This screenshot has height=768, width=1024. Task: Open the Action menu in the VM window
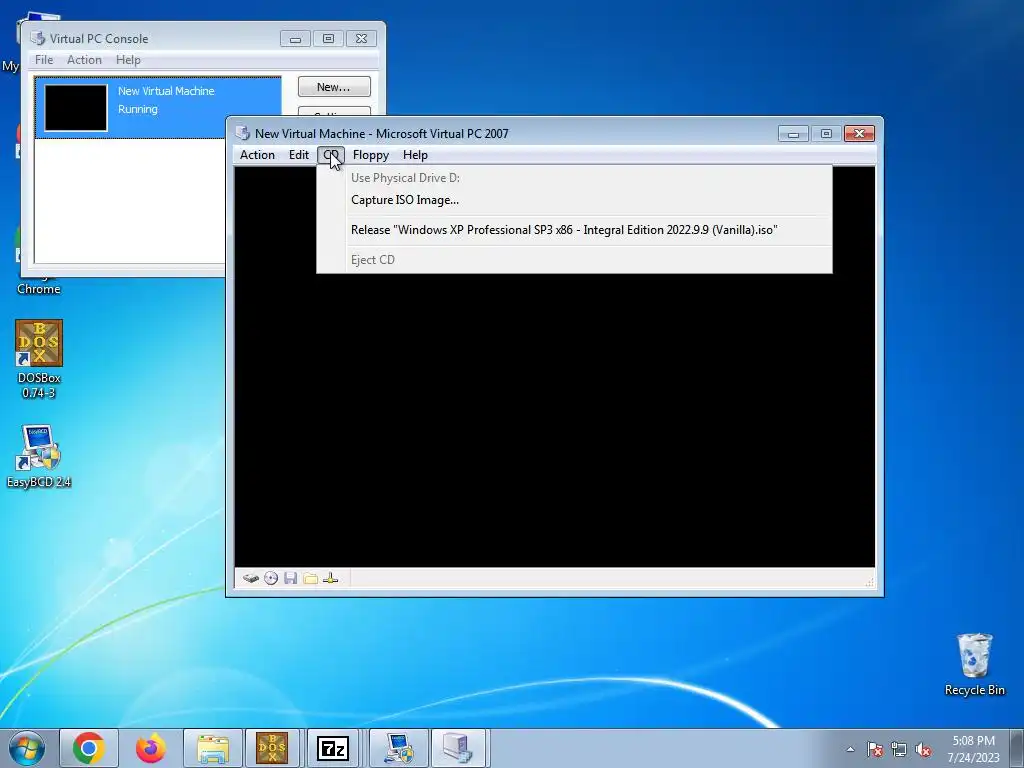(257, 155)
